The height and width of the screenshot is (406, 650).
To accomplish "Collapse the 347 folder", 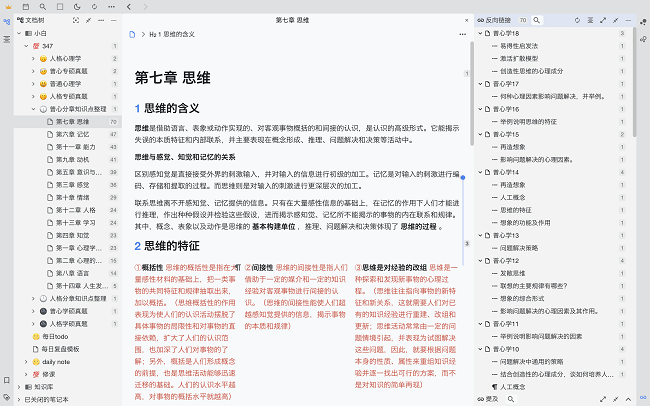I will pyautogui.click(x=27, y=46).
